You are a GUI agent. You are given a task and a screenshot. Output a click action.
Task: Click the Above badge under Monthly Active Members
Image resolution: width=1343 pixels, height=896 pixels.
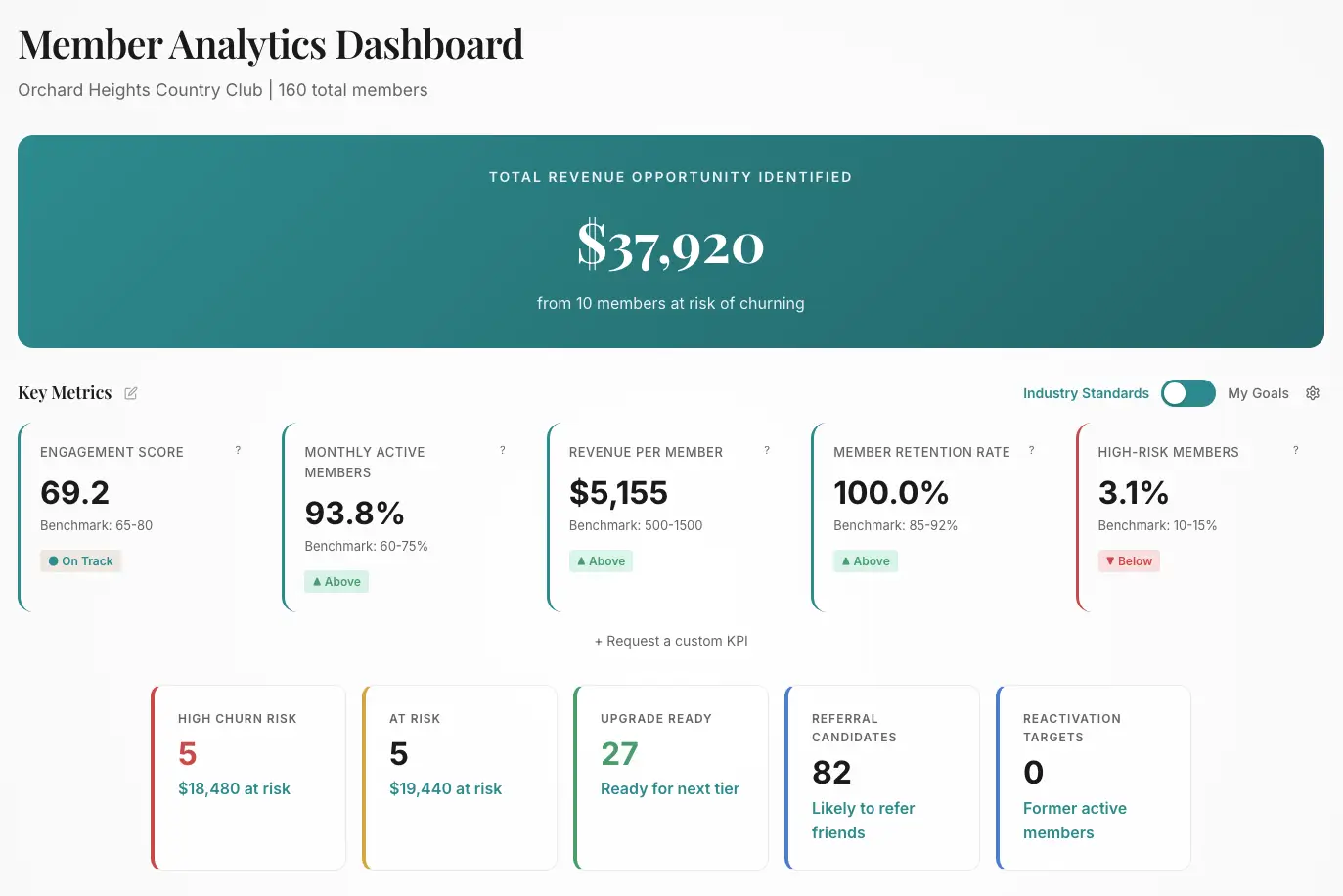pos(336,581)
